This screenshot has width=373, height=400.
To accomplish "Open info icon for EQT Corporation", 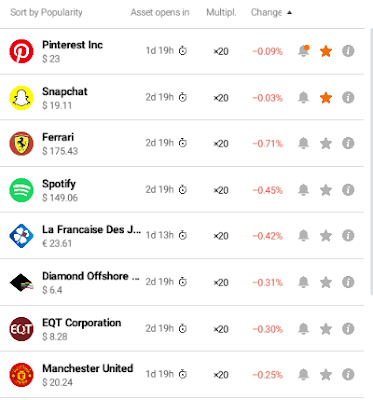I will click(348, 329).
